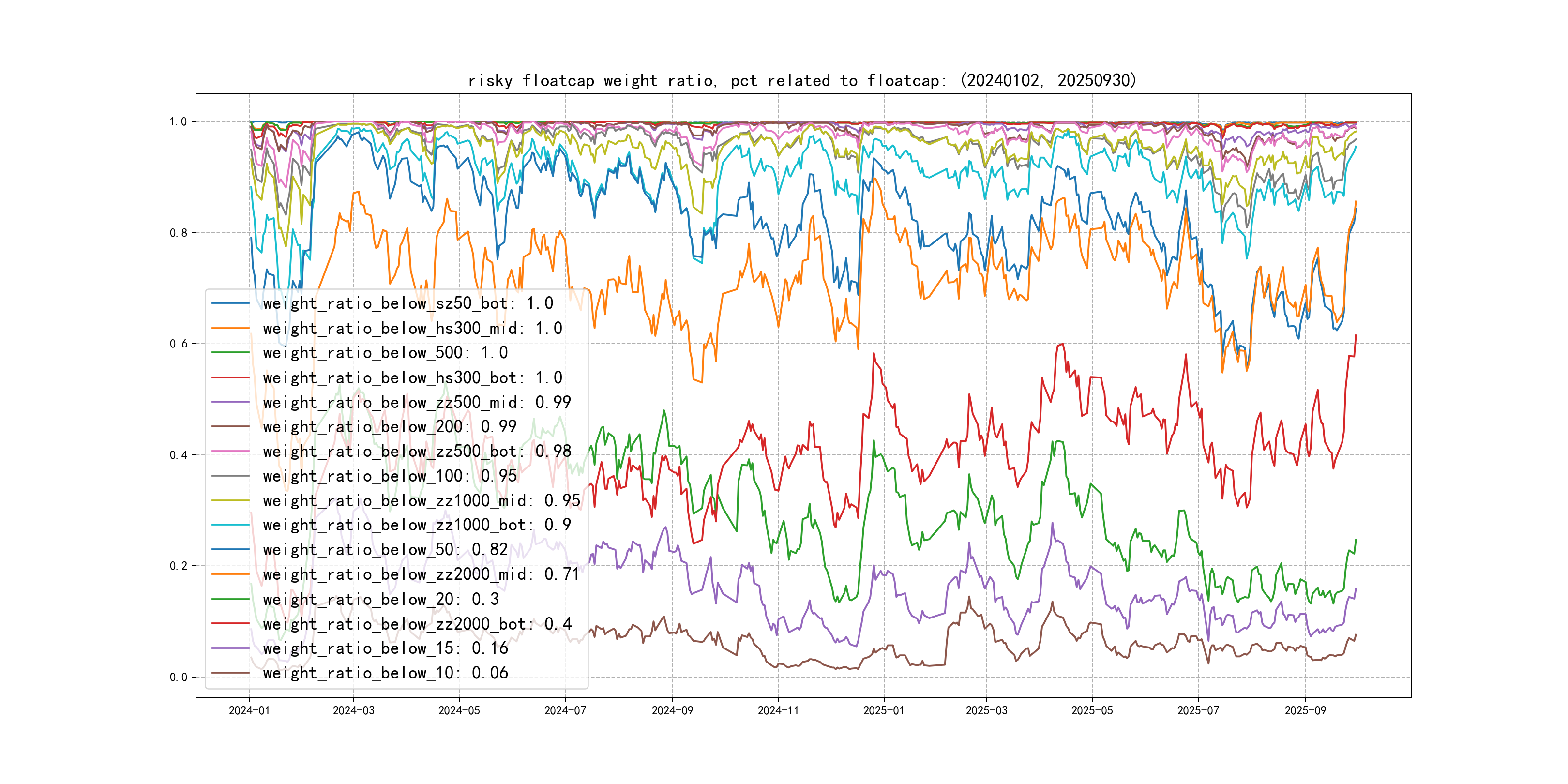
Task: Click the color line swatch beside weight_ratio_below_zz1000_bot
Action: click(x=231, y=525)
